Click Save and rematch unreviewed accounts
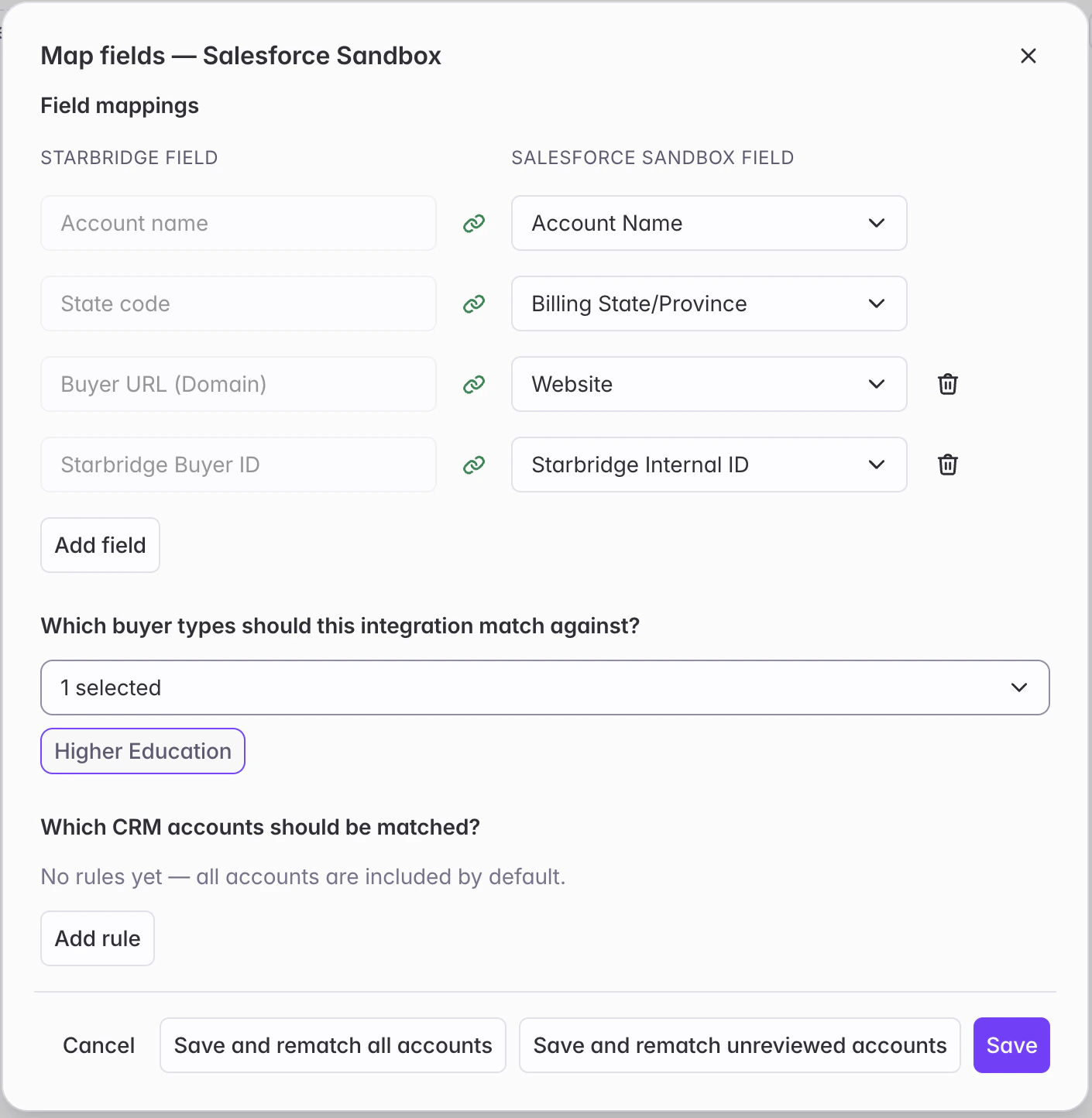1092x1118 pixels. tap(740, 1045)
